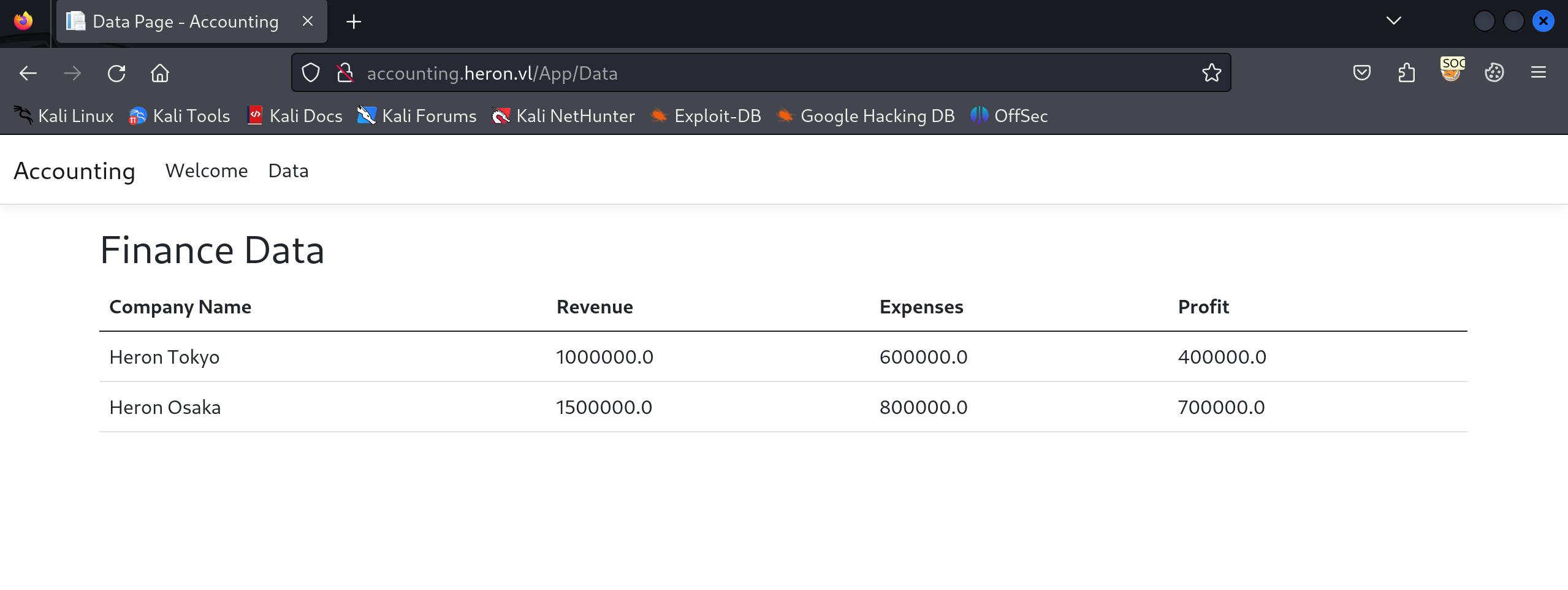The image size is (1568, 590).
Task: Open the Extensions puzzle piece icon
Action: coord(1406,73)
